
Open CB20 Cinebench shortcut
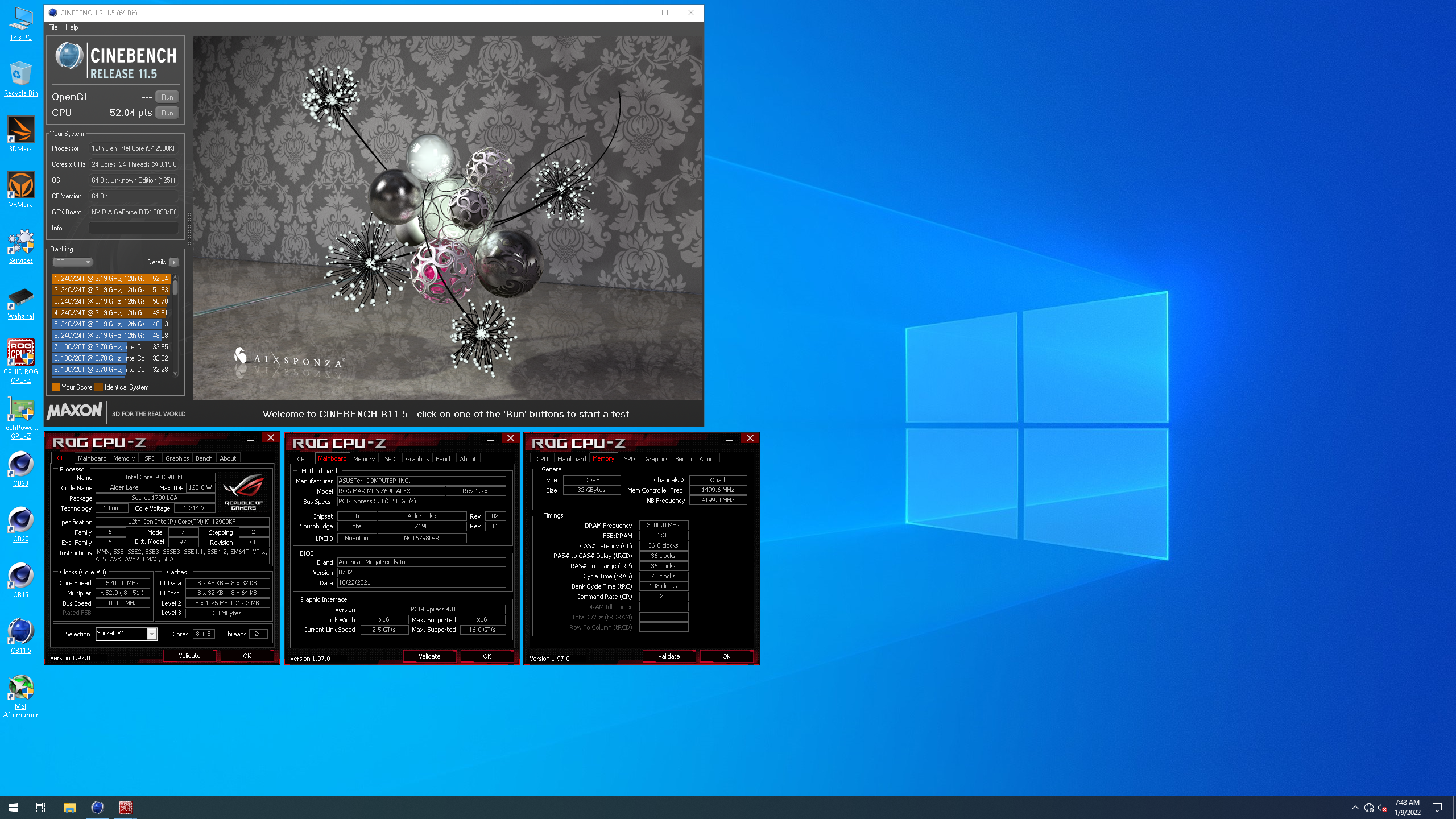(20, 525)
